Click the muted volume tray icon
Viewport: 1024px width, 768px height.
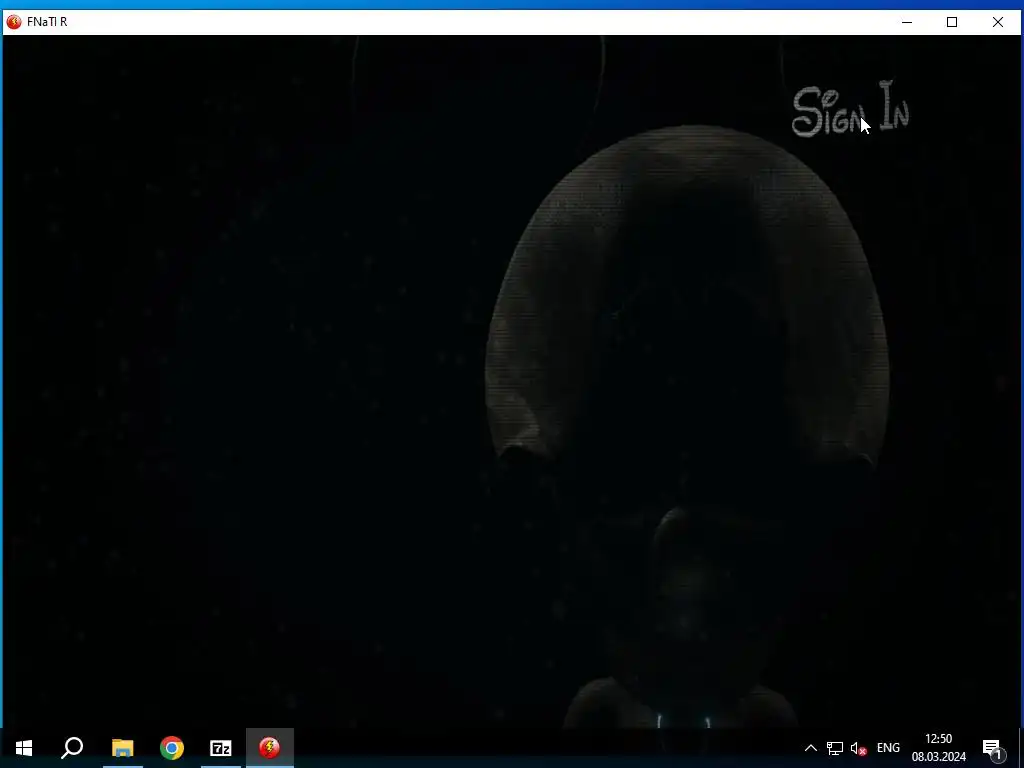pos(858,748)
